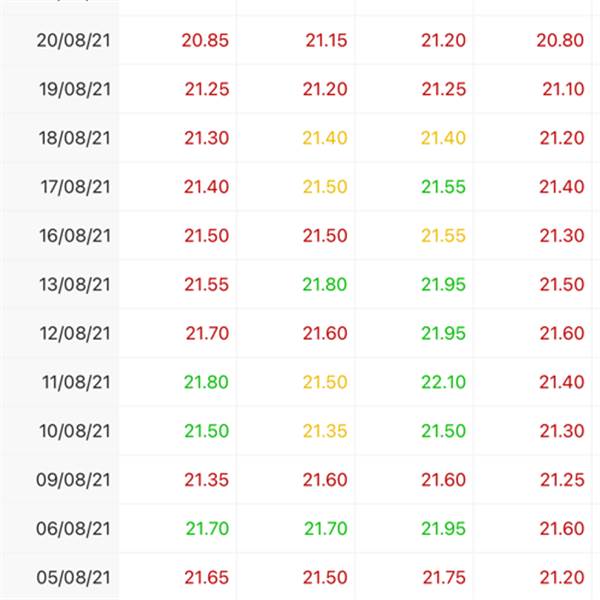Select the 21.75 value on 05/08/21
Viewport: 600px width, 600px height.
tap(444, 578)
